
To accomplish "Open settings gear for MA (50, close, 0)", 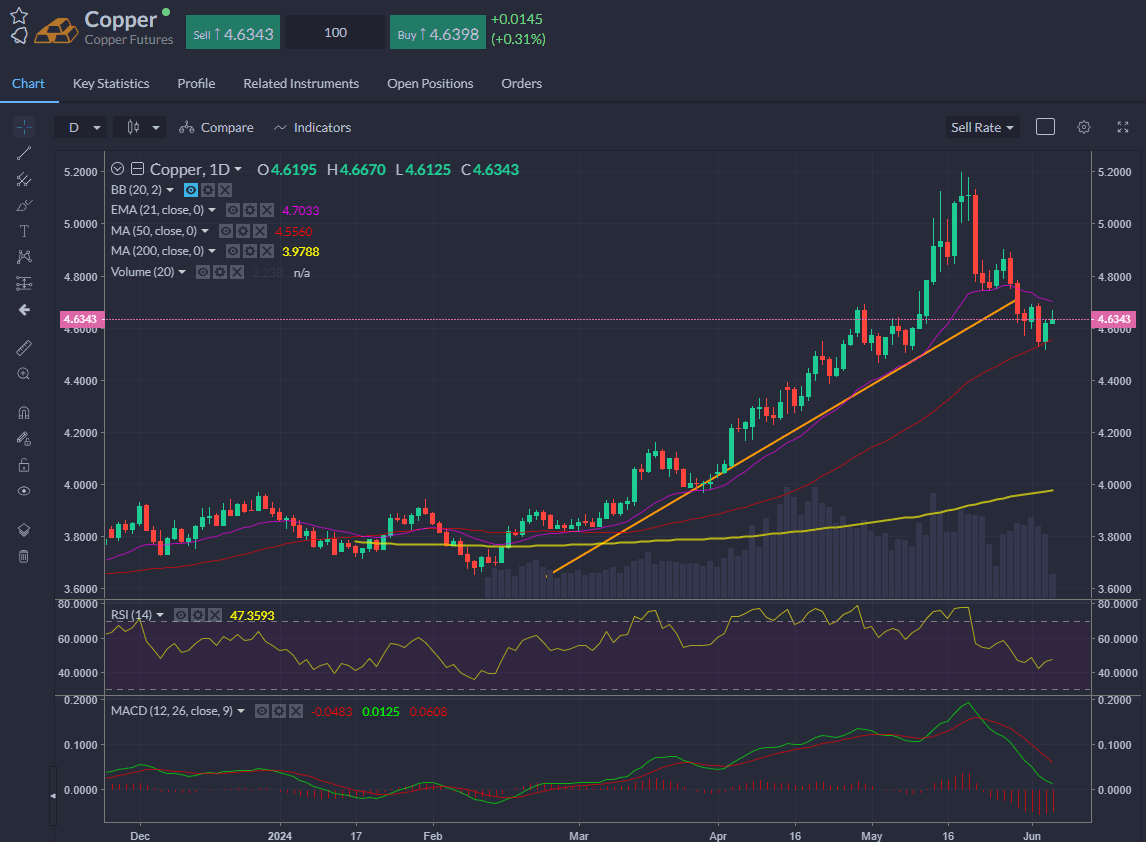I will (x=243, y=231).
